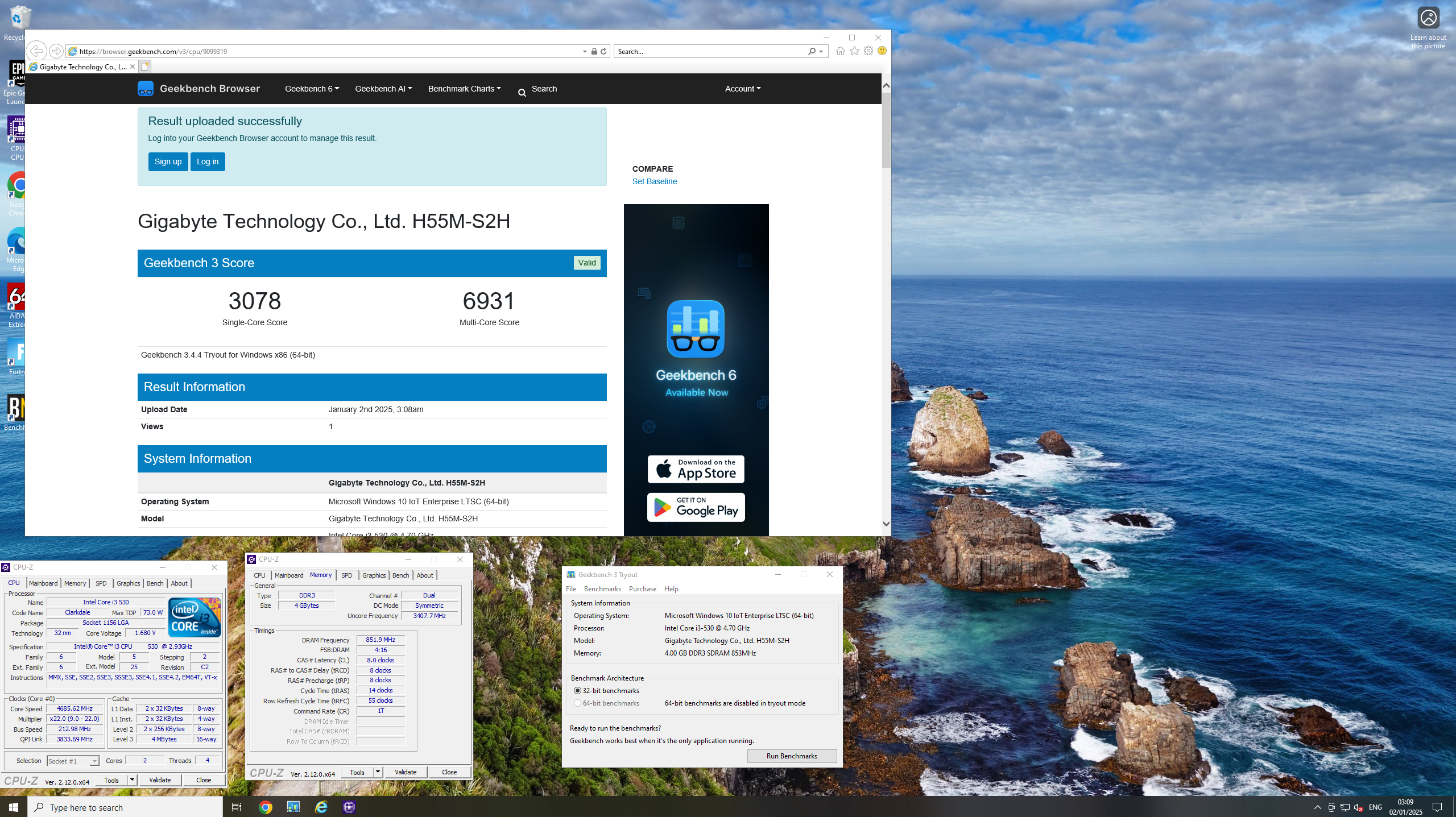Click Get it on Google Play badge
This screenshot has width=1456, height=817.
point(696,508)
